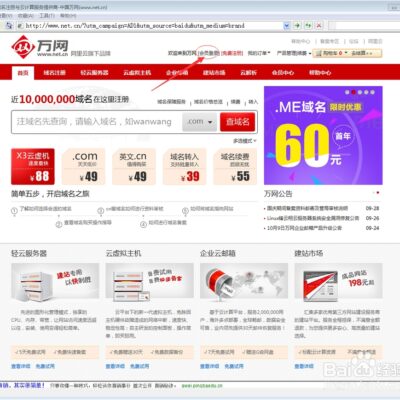This screenshot has height=400, width=400.
Task: Expand the 产品管理 dropdown in header
Action: (294, 53)
